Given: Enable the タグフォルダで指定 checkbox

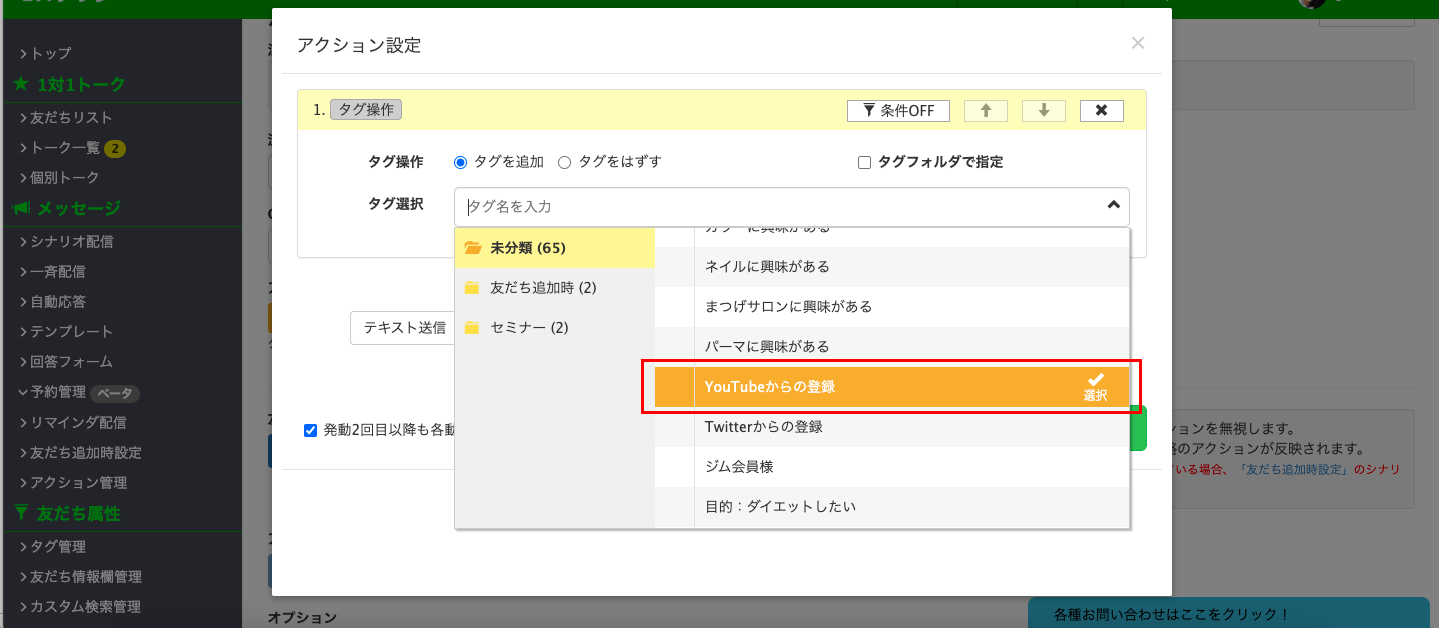Looking at the screenshot, I should click(865, 162).
